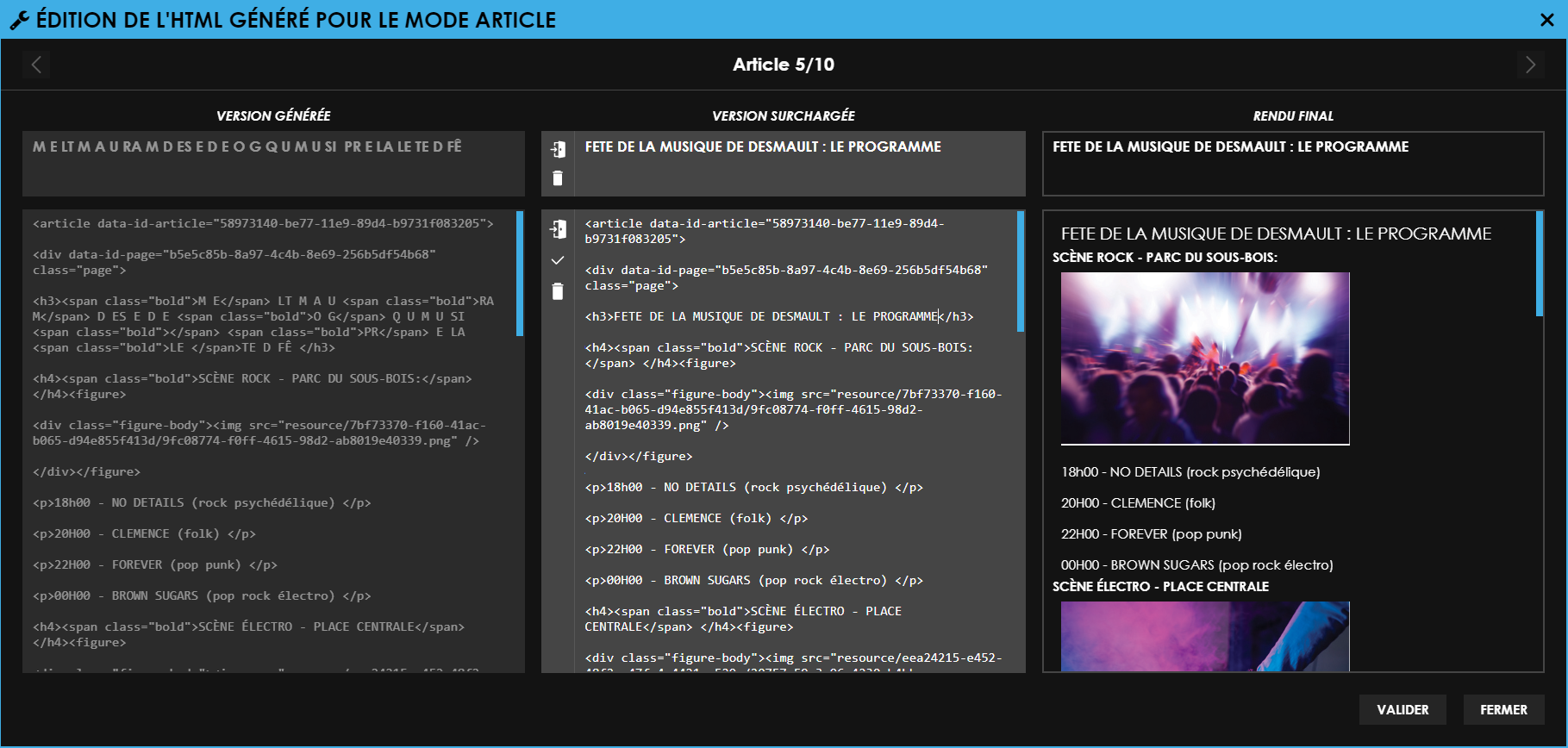This screenshot has width=1568, height=748.
Task: Click the generated line '<p>00H00 - BROWN SUGARS'
Action: pyautogui.click(x=202, y=596)
